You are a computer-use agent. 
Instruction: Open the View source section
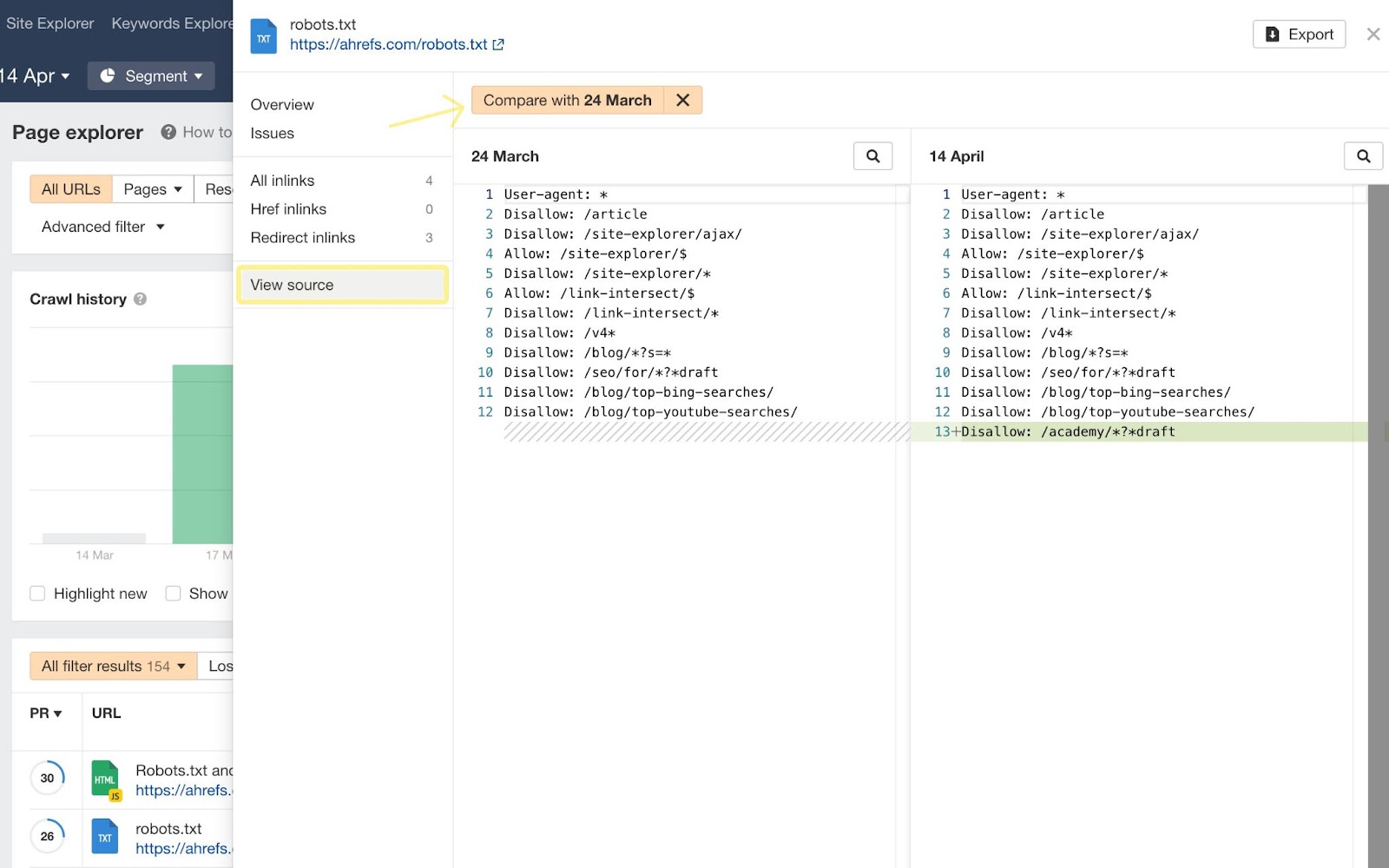point(291,284)
